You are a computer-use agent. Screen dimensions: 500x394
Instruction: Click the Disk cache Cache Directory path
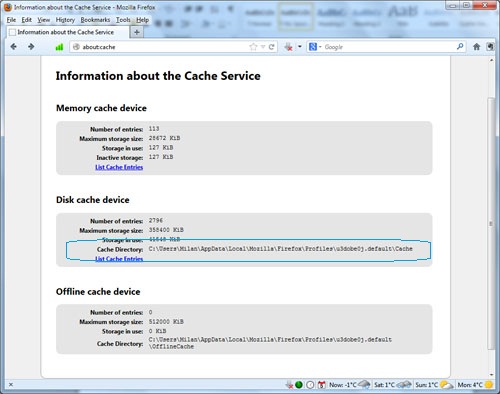tap(281, 249)
